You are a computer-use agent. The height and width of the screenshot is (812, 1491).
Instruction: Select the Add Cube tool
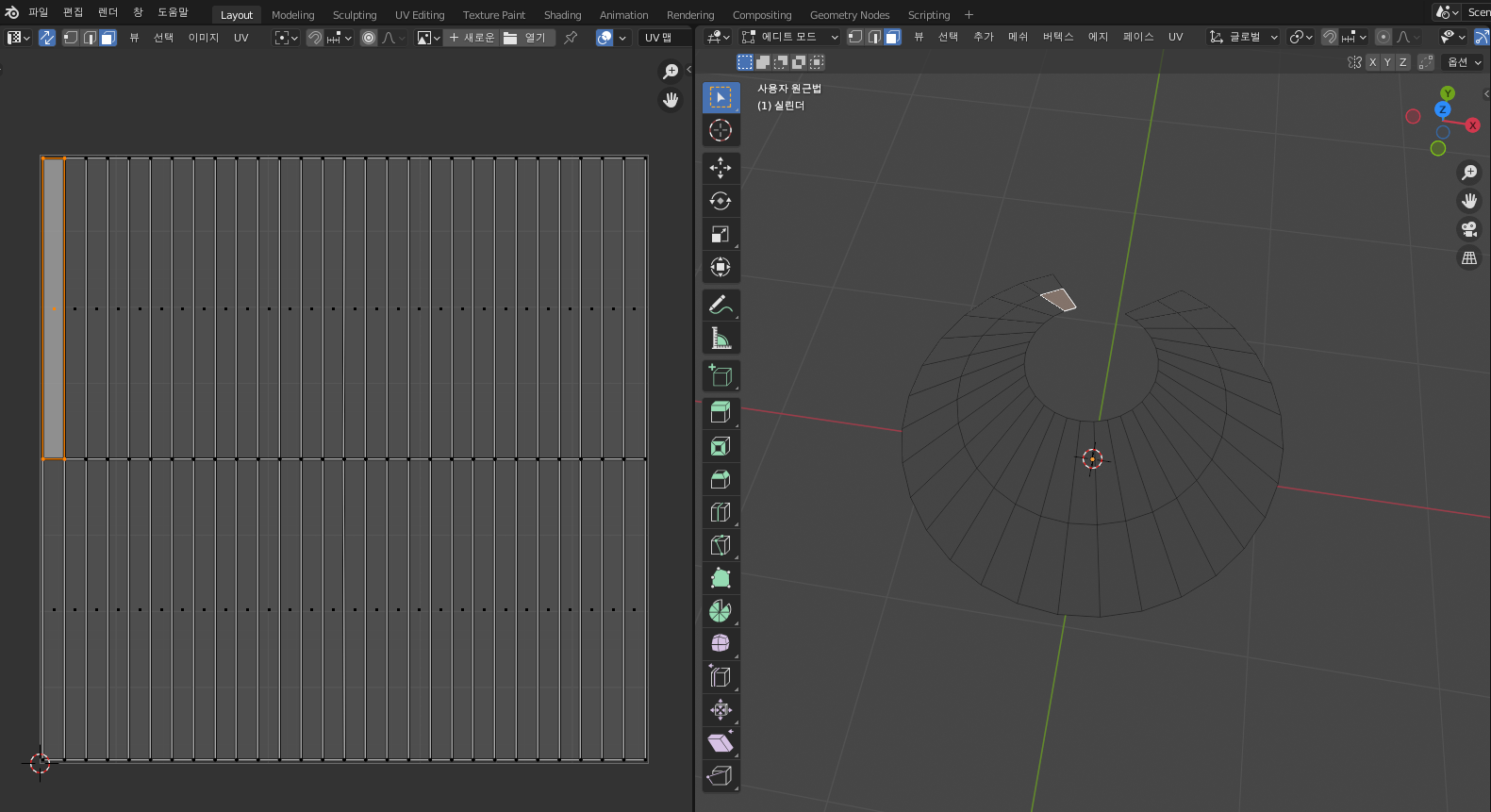point(721,375)
